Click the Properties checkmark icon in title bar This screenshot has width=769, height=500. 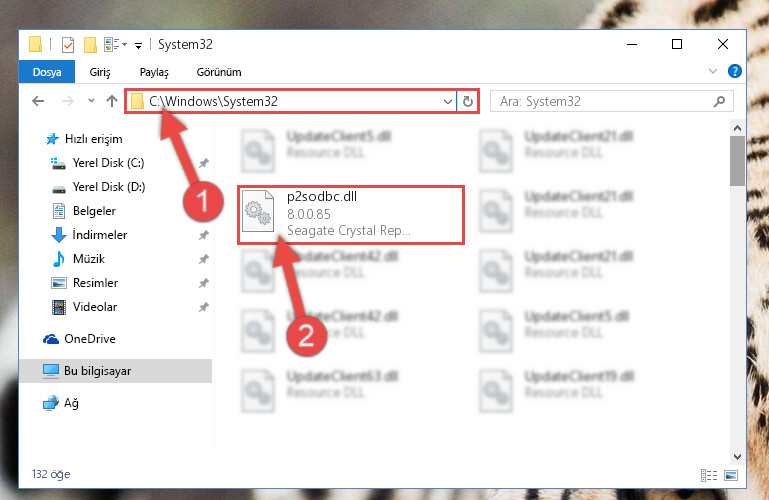click(x=68, y=45)
